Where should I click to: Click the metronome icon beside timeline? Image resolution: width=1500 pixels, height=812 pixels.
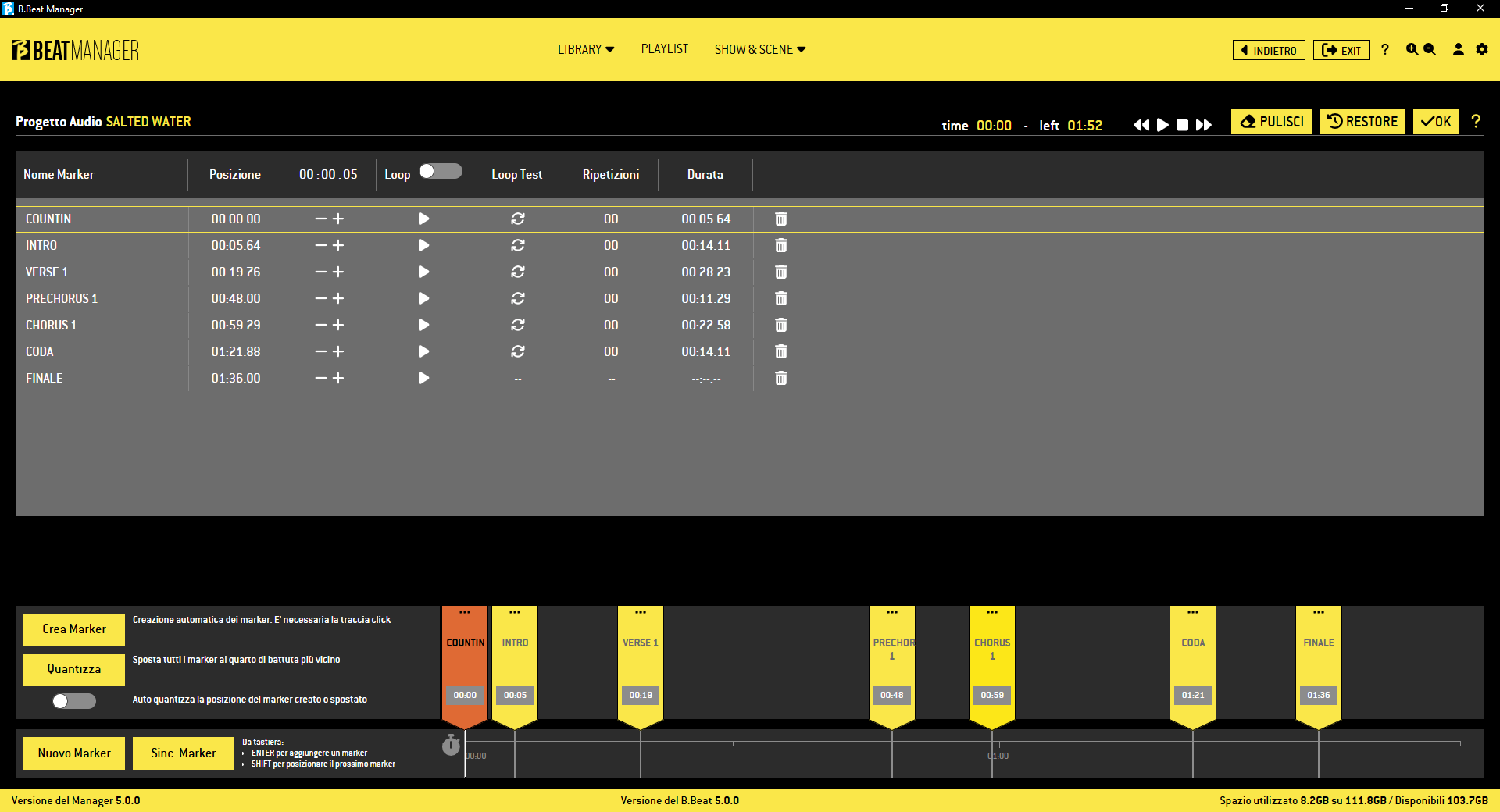[x=451, y=746]
